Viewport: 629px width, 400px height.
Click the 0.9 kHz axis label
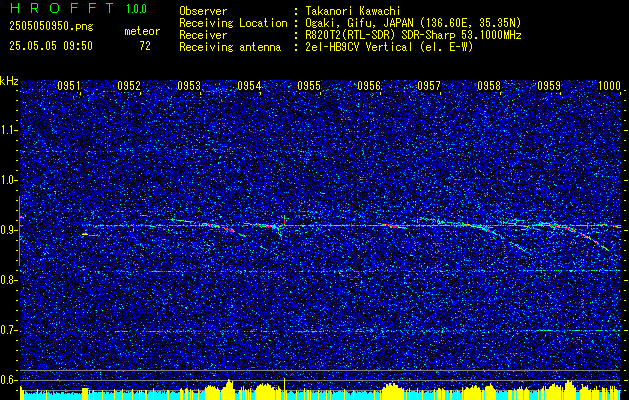pos(8,230)
